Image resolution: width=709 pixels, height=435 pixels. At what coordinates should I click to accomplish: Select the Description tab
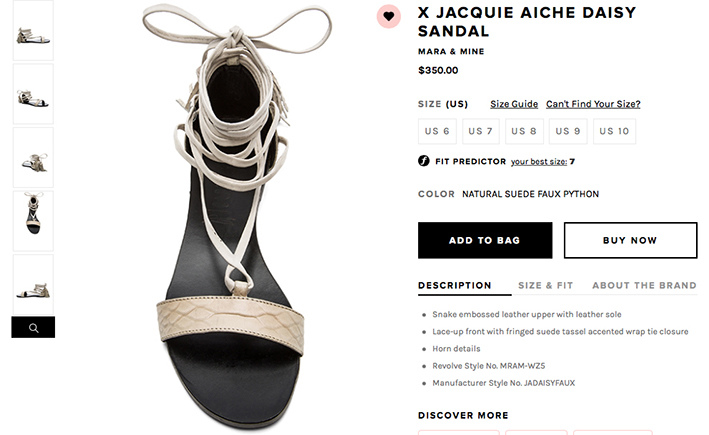click(454, 285)
